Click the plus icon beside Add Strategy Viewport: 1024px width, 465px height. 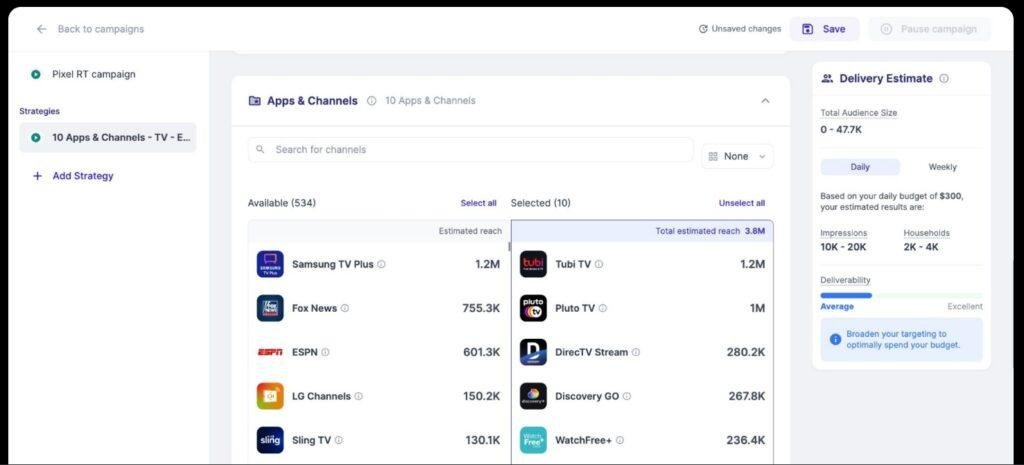coord(37,176)
